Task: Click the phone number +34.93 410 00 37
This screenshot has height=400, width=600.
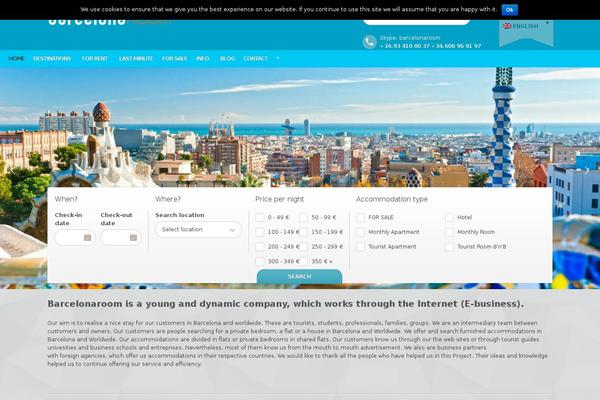Action: coord(405,46)
